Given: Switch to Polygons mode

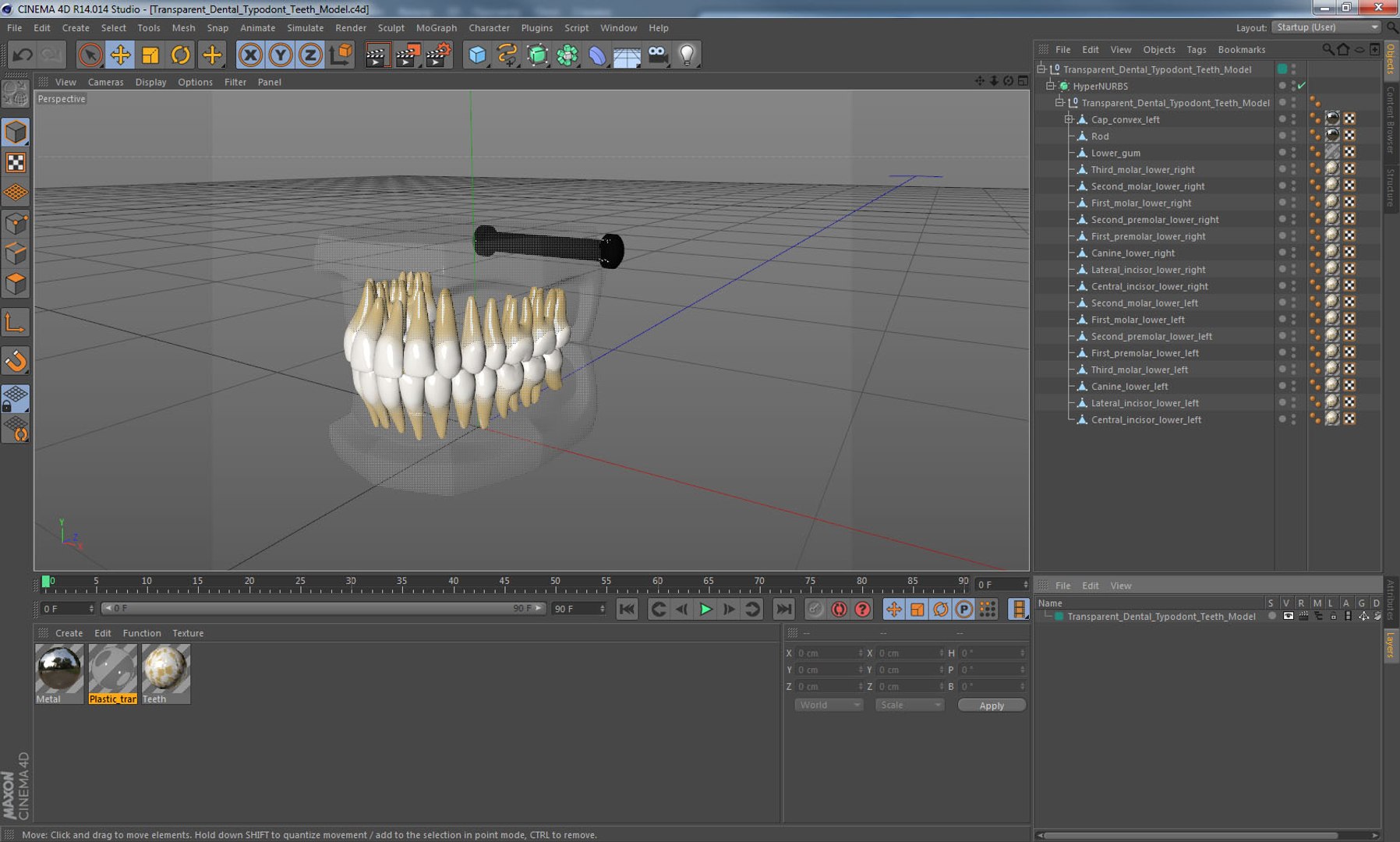Looking at the screenshot, I should point(16,284).
